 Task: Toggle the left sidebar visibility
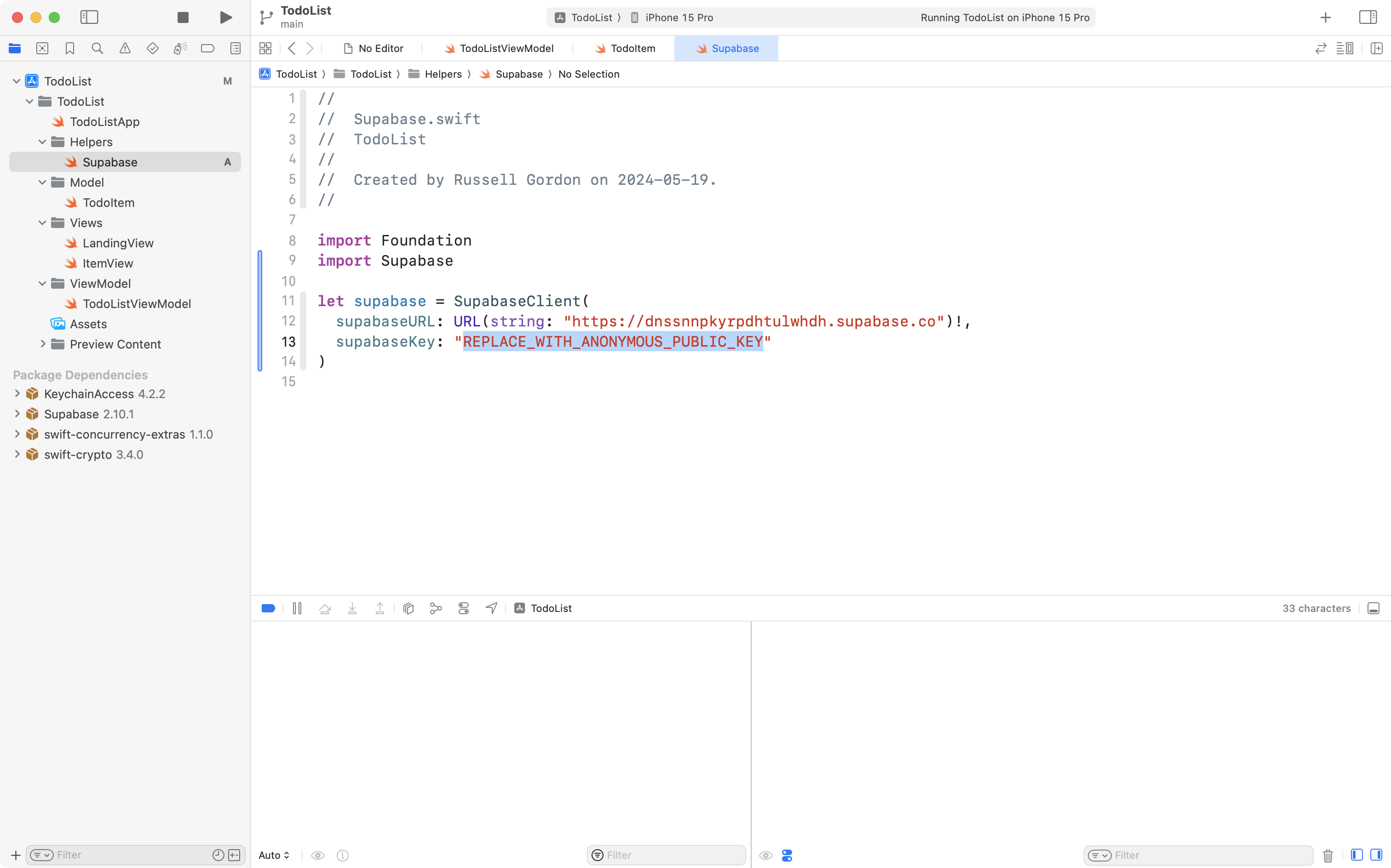click(90, 17)
